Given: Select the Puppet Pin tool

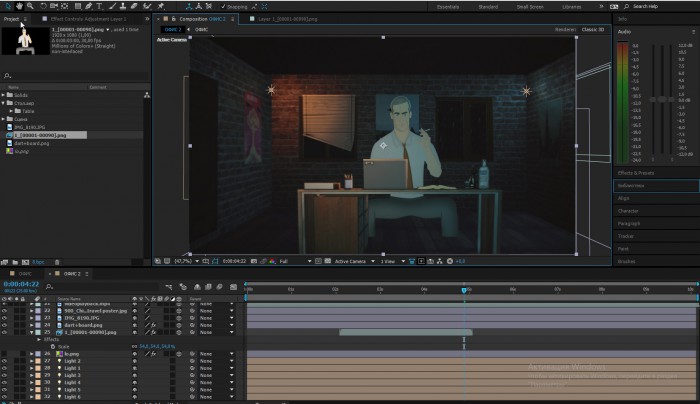Looking at the screenshot, I should click(161, 6).
